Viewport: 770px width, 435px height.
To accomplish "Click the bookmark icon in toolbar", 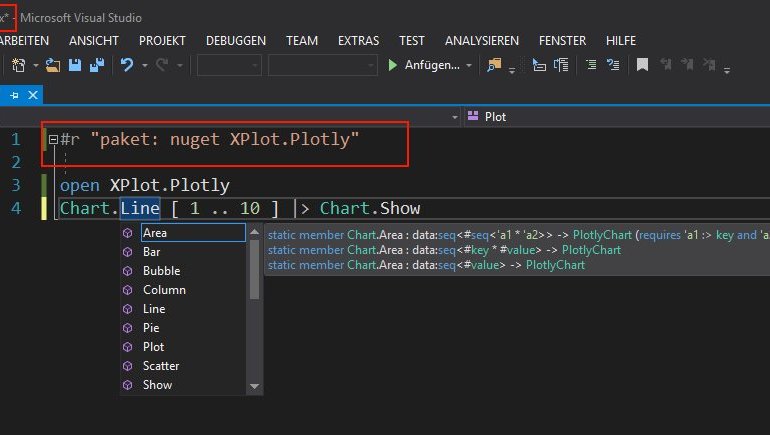I will tap(642, 65).
